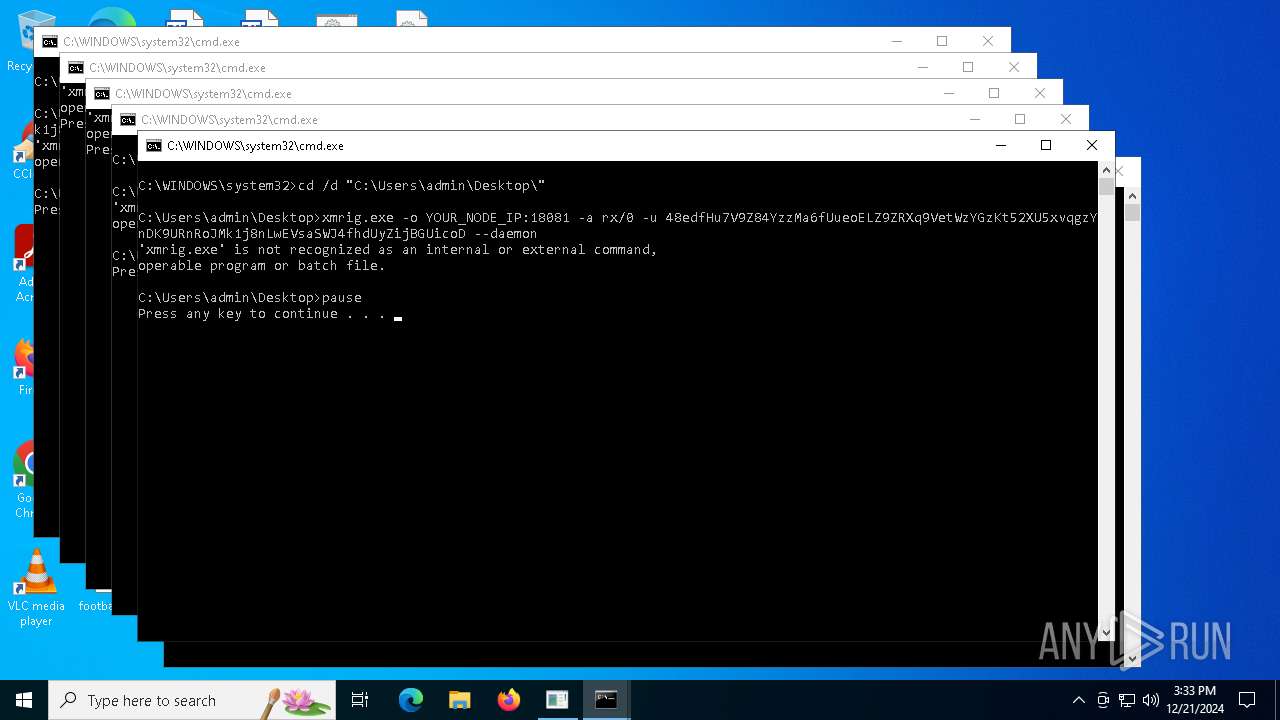This screenshot has height=720, width=1280.
Task: Show hidden system tray icons
Action: click(1078, 700)
